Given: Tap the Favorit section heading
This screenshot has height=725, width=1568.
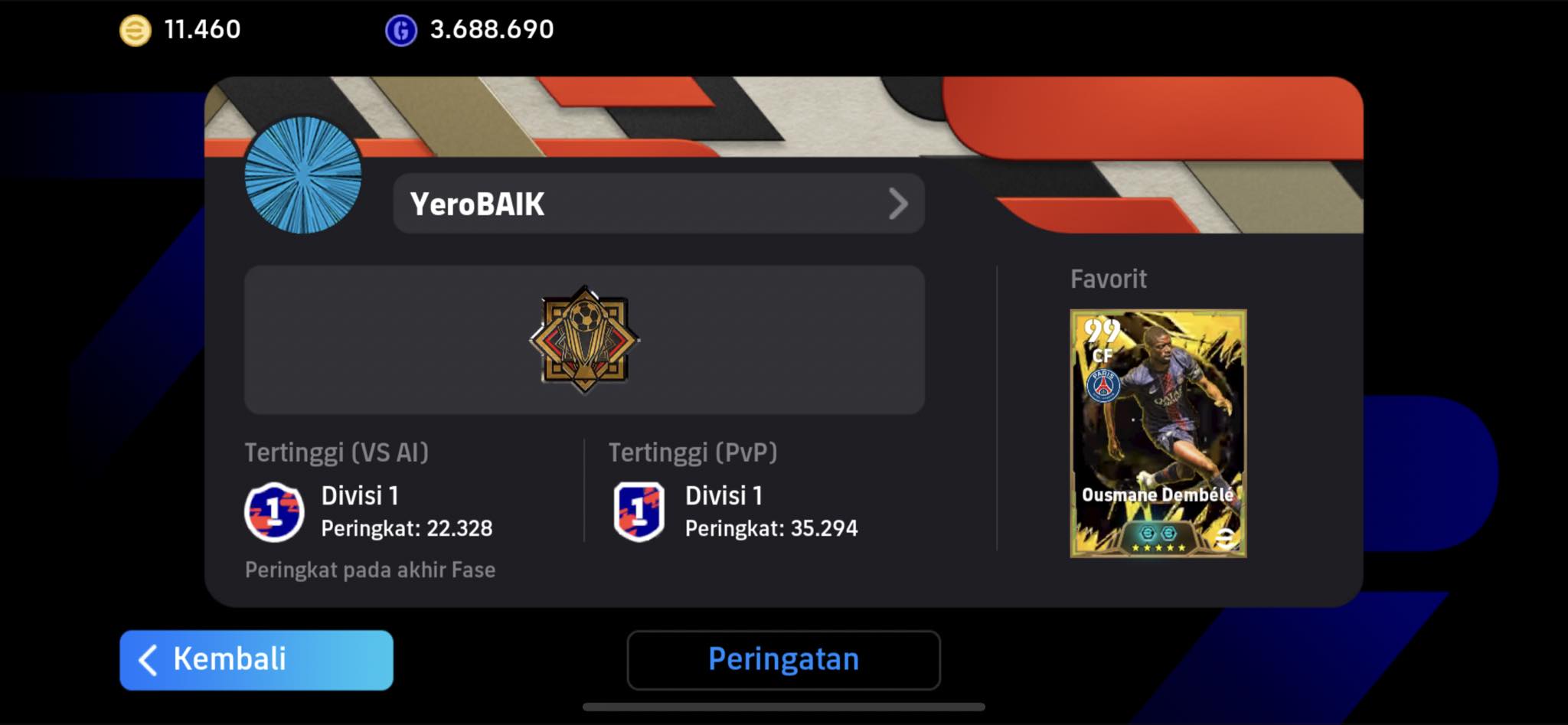Looking at the screenshot, I should [1109, 279].
